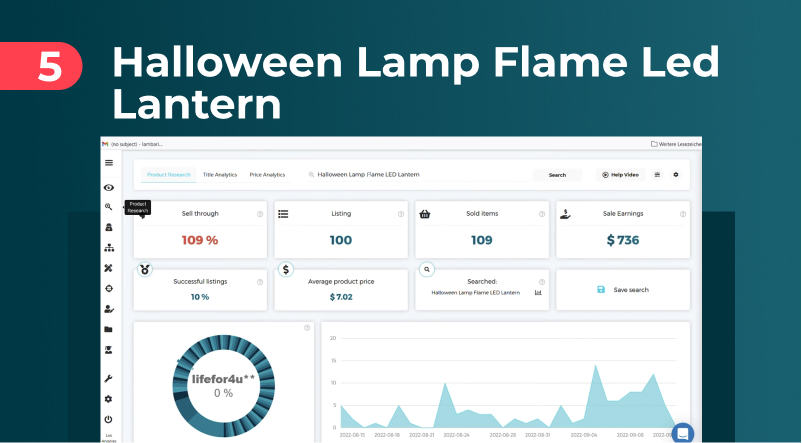802x443 pixels.
Task: Click the '100' listing value
Action: click(x=341, y=240)
